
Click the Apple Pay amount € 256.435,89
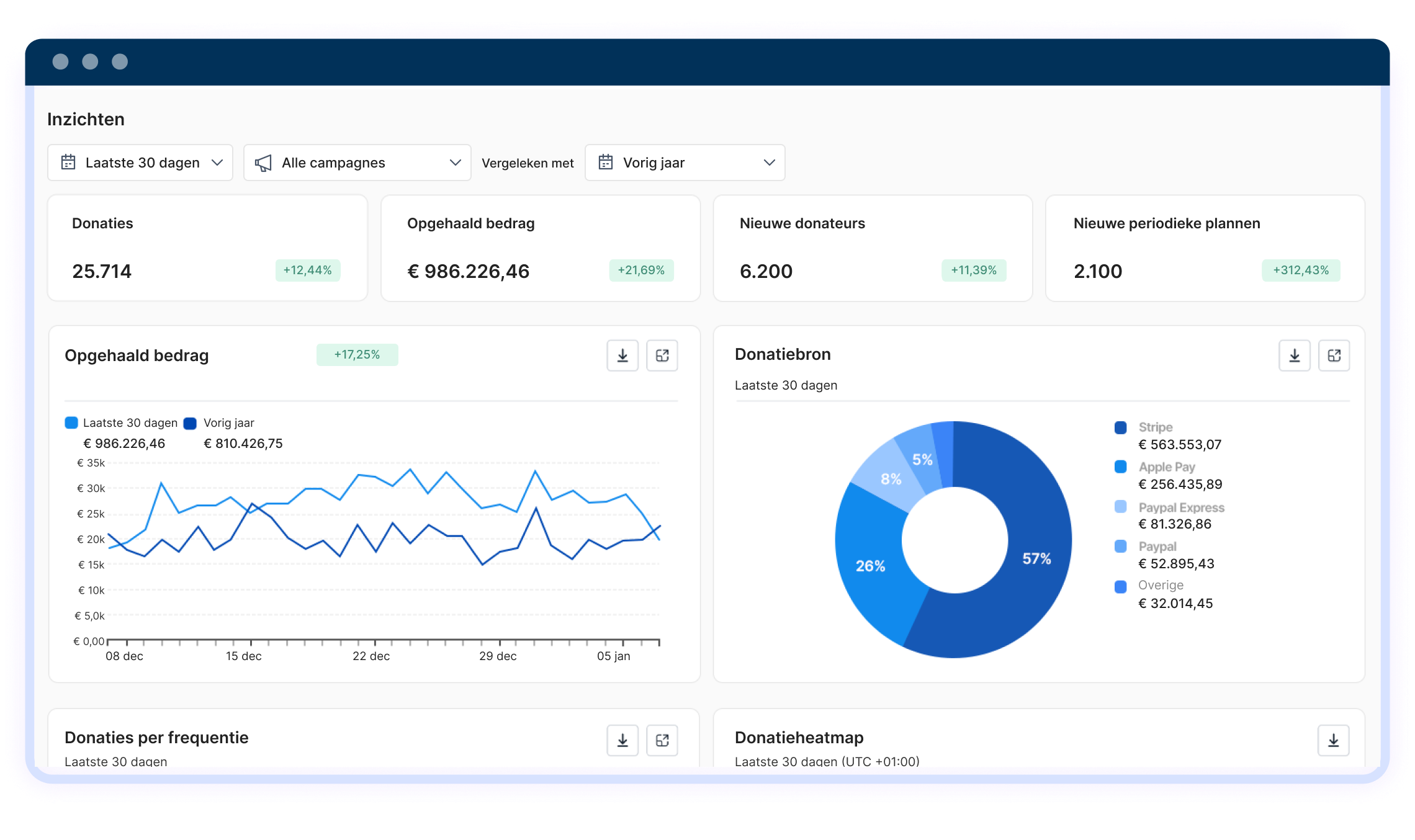pyautogui.click(x=1180, y=485)
